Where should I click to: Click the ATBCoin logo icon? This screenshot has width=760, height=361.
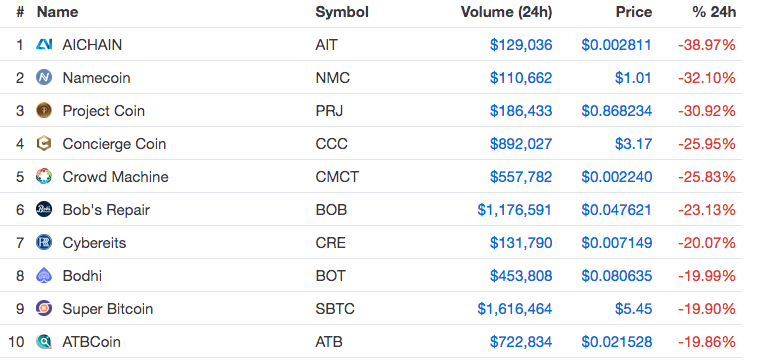(44, 342)
